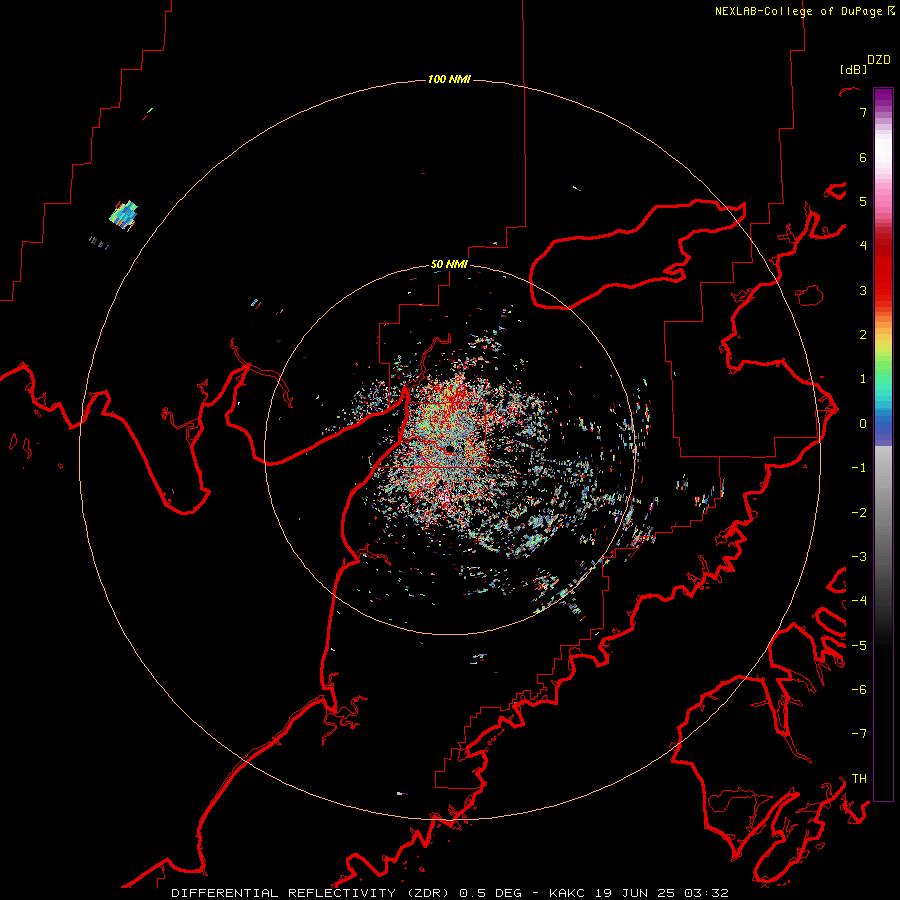This screenshot has height=900, width=900.
Task: Click the -4 dB scale tick label
Action: [859, 601]
